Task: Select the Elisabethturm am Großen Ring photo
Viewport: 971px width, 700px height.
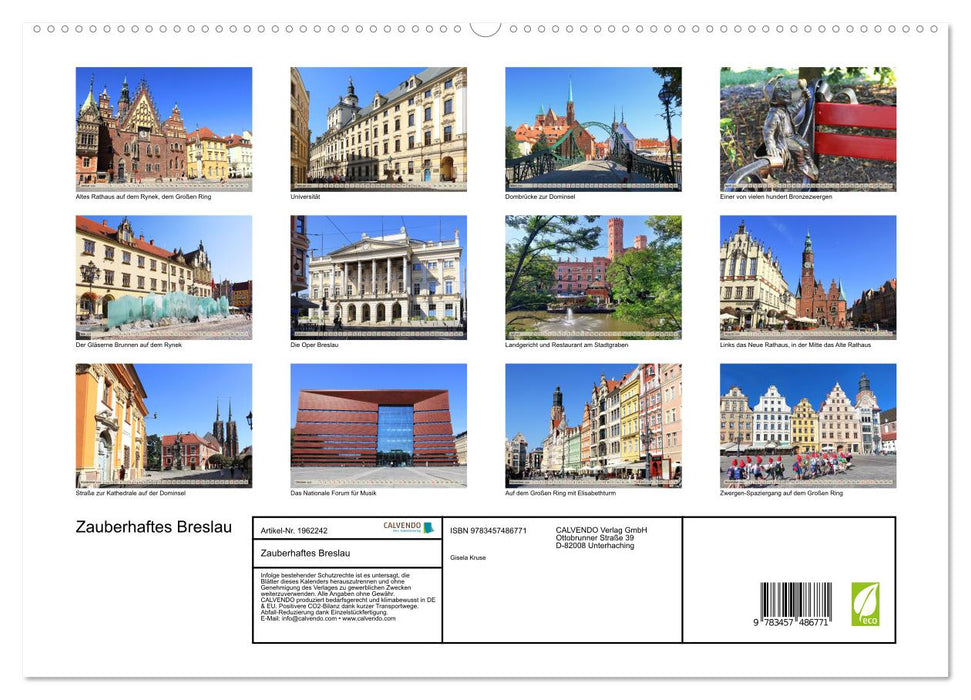Action: click(x=590, y=426)
